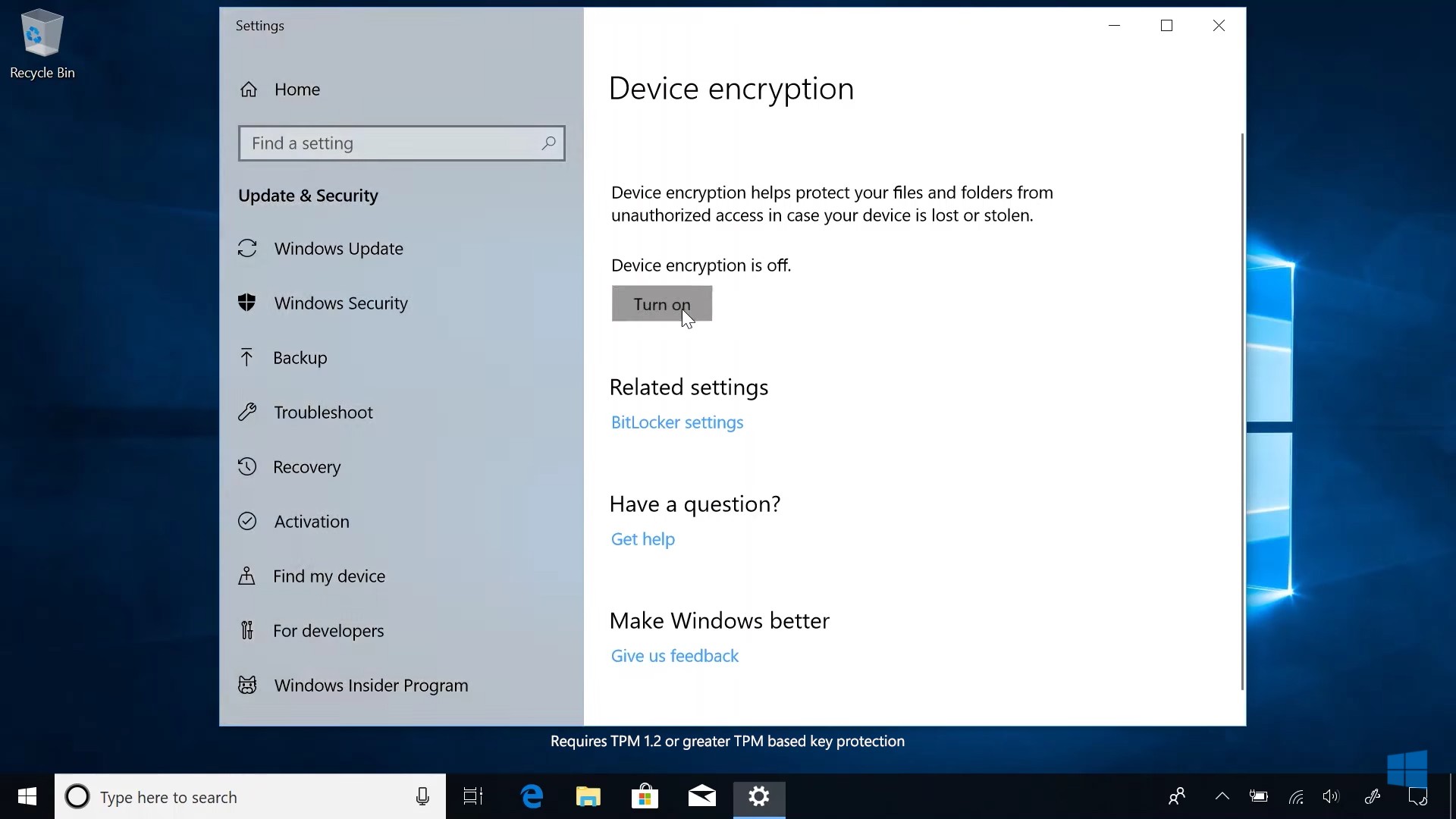The height and width of the screenshot is (819, 1456).
Task: Open the Start menu
Action: tap(27, 797)
